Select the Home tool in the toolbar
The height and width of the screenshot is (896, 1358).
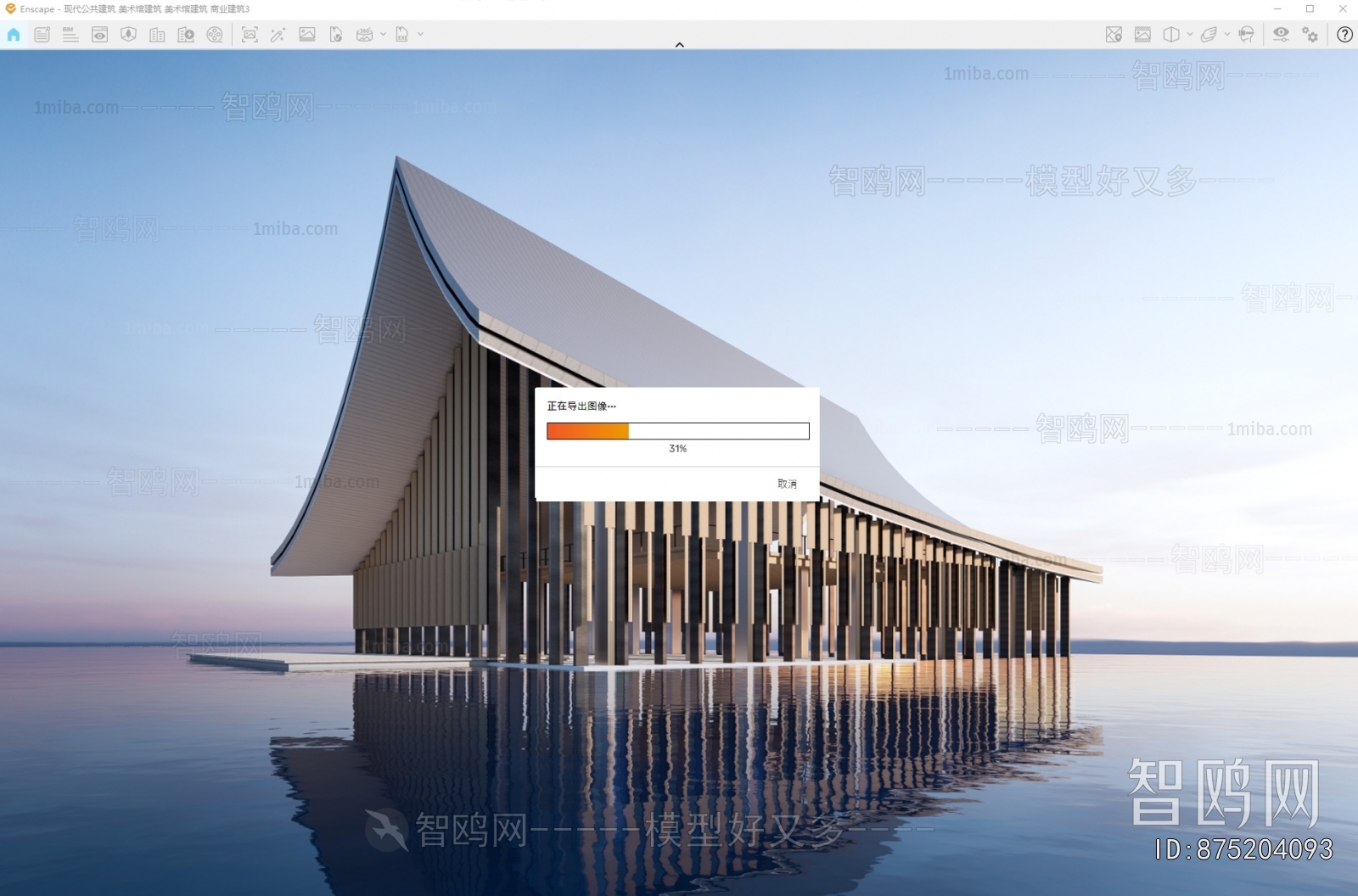[x=13, y=35]
